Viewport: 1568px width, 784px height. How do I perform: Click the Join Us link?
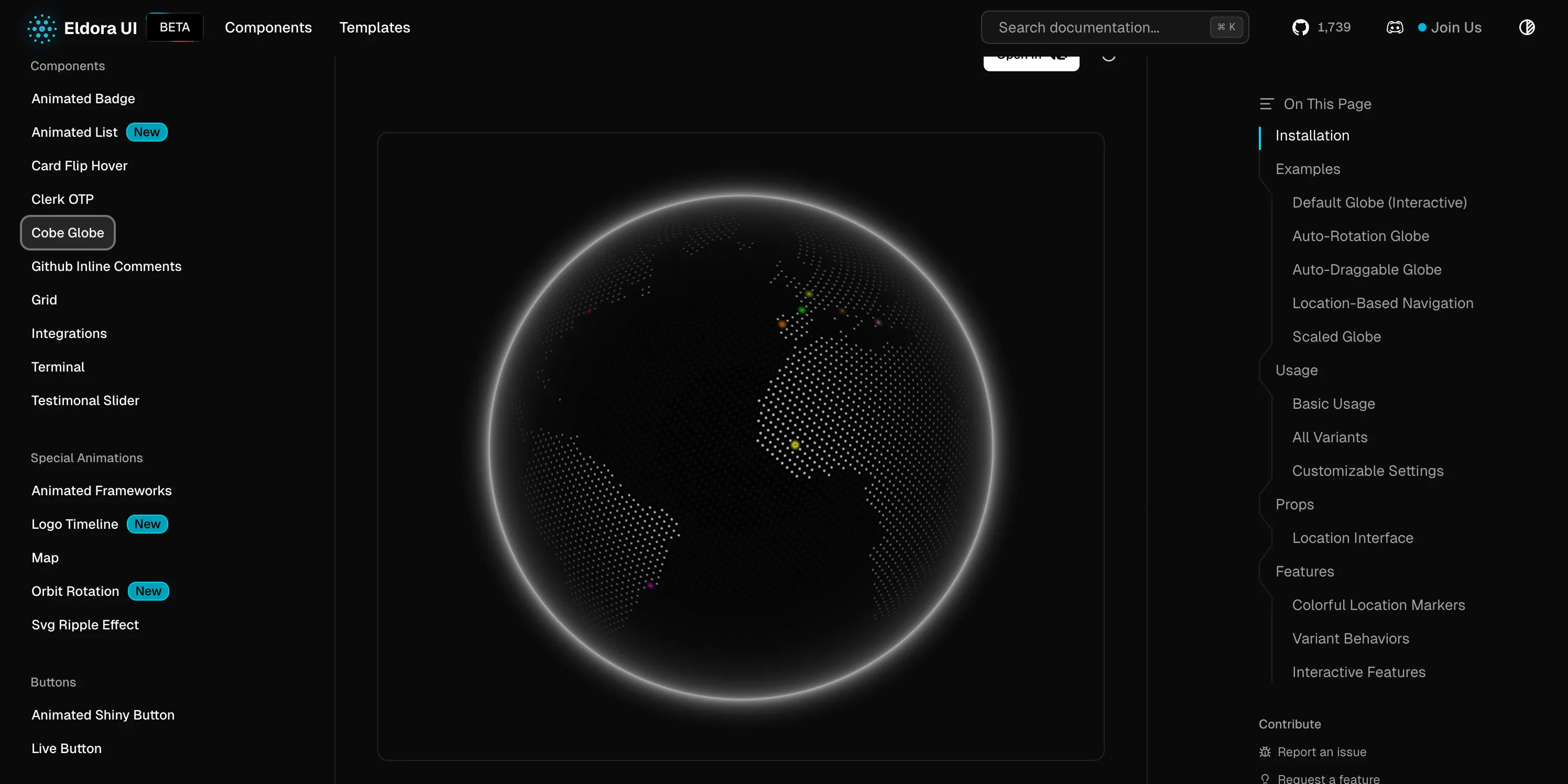1455,27
